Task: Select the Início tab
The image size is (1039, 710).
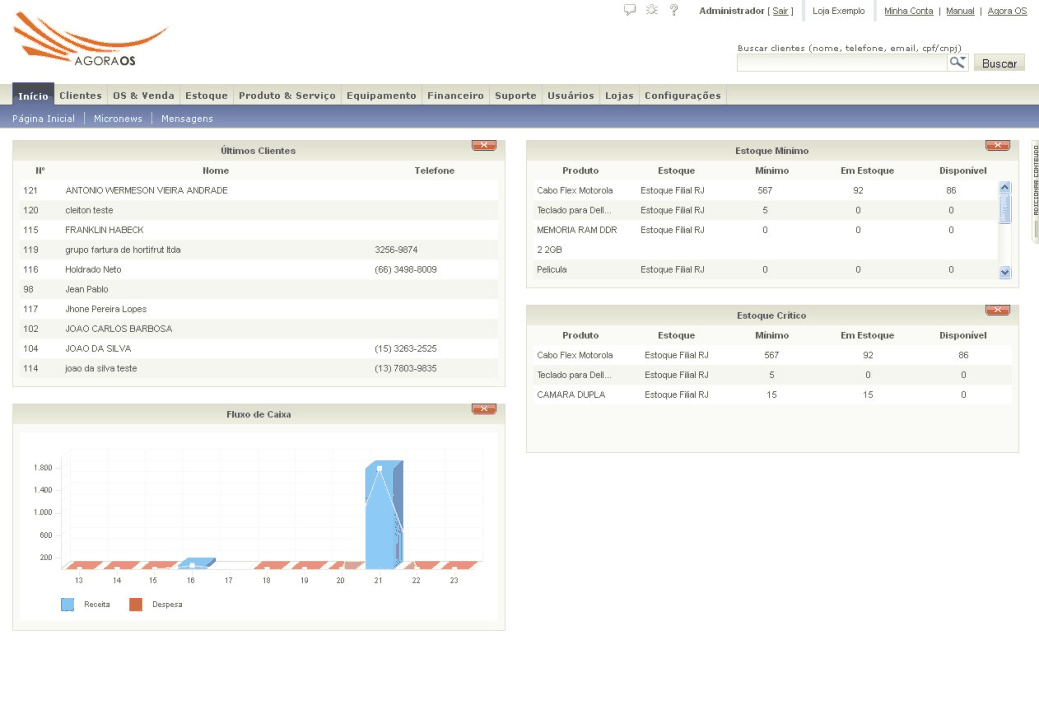Action: tap(33, 95)
